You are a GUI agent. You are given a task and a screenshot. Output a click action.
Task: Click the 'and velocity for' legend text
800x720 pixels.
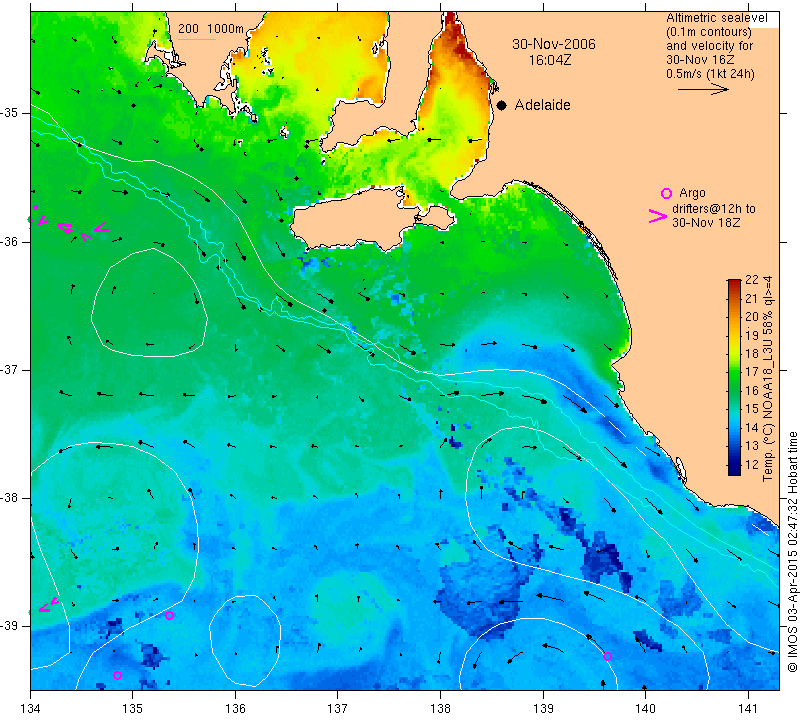(709, 46)
